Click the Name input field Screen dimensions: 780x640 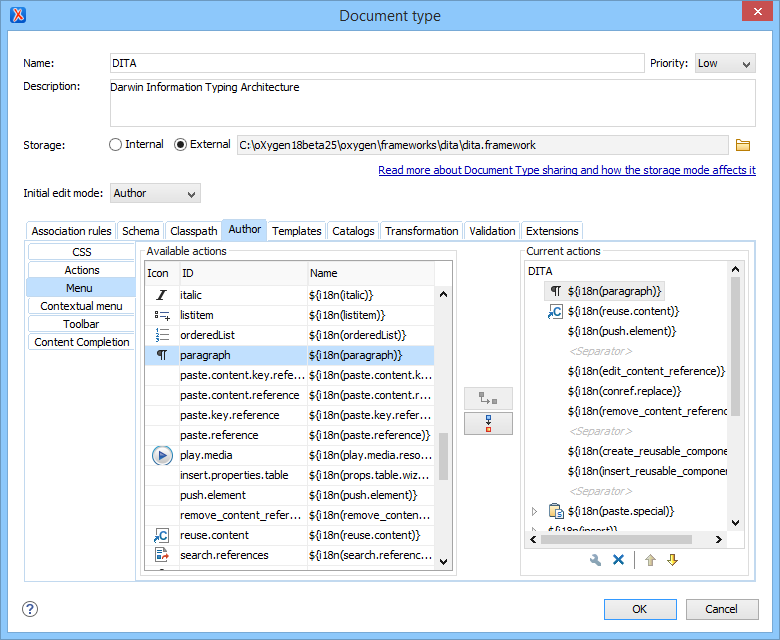(377, 63)
